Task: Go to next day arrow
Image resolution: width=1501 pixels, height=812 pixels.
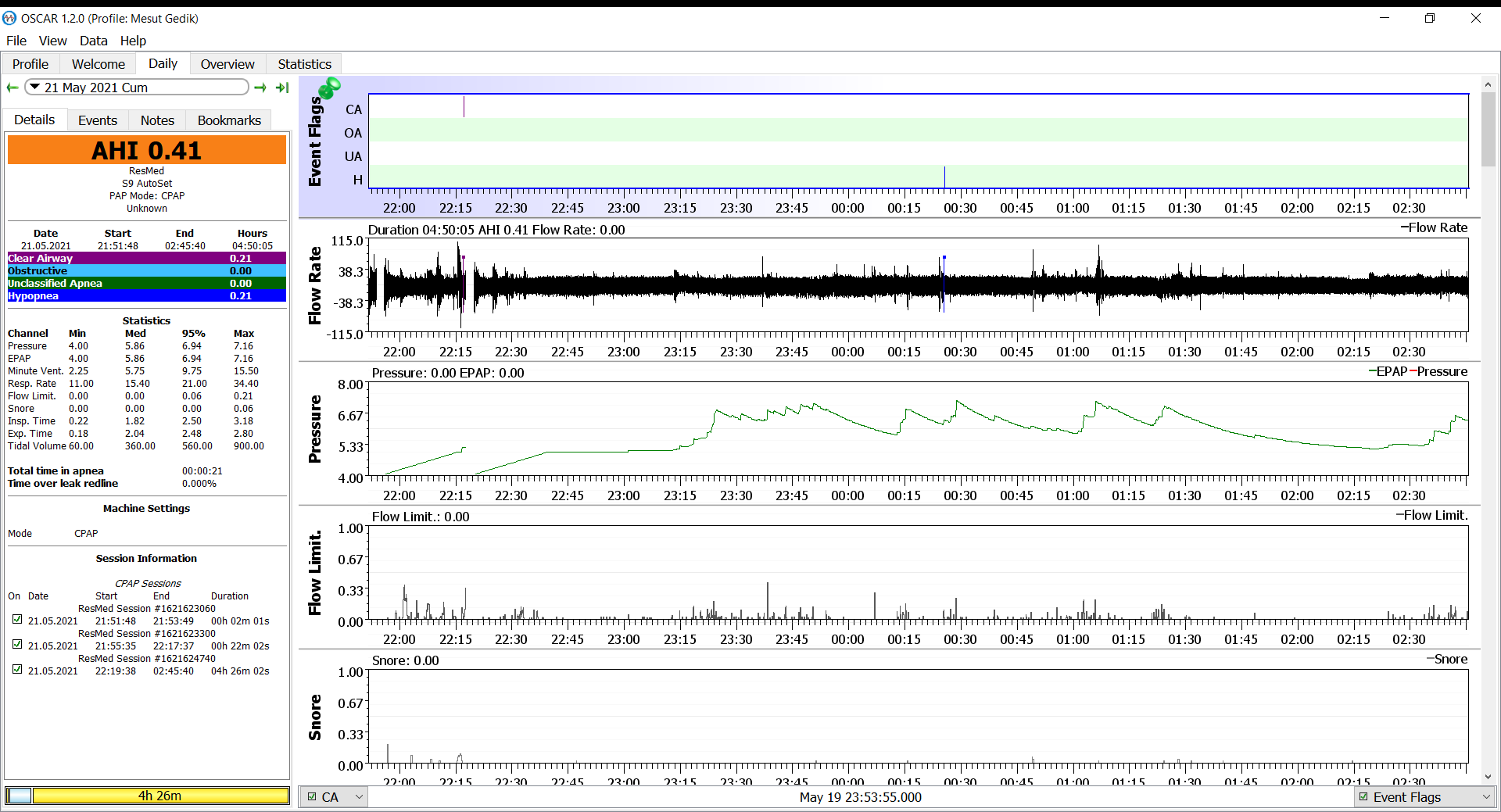Action: [x=260, y=88]
